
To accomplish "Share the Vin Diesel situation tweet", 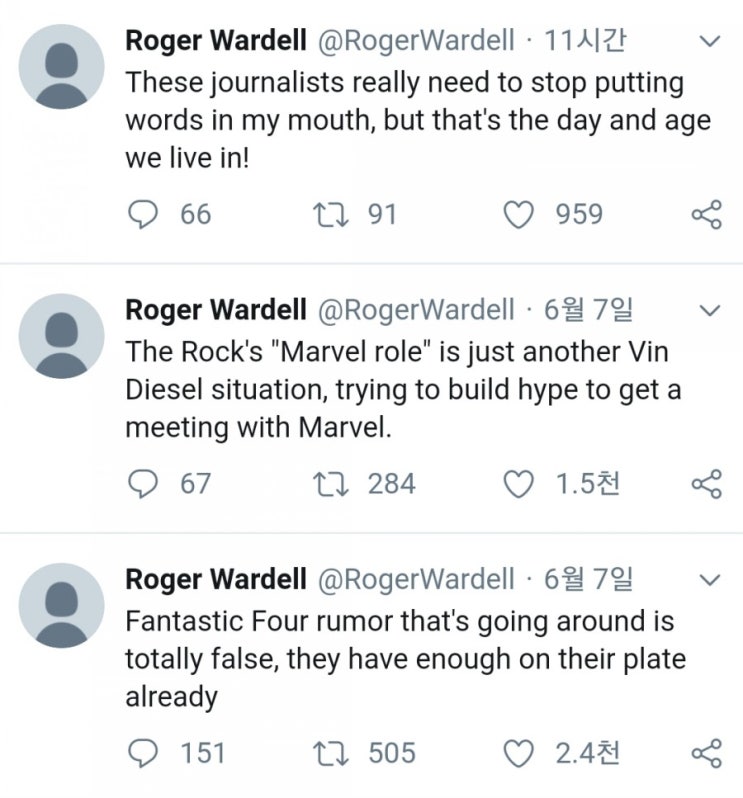I will [x=707, y=483].
